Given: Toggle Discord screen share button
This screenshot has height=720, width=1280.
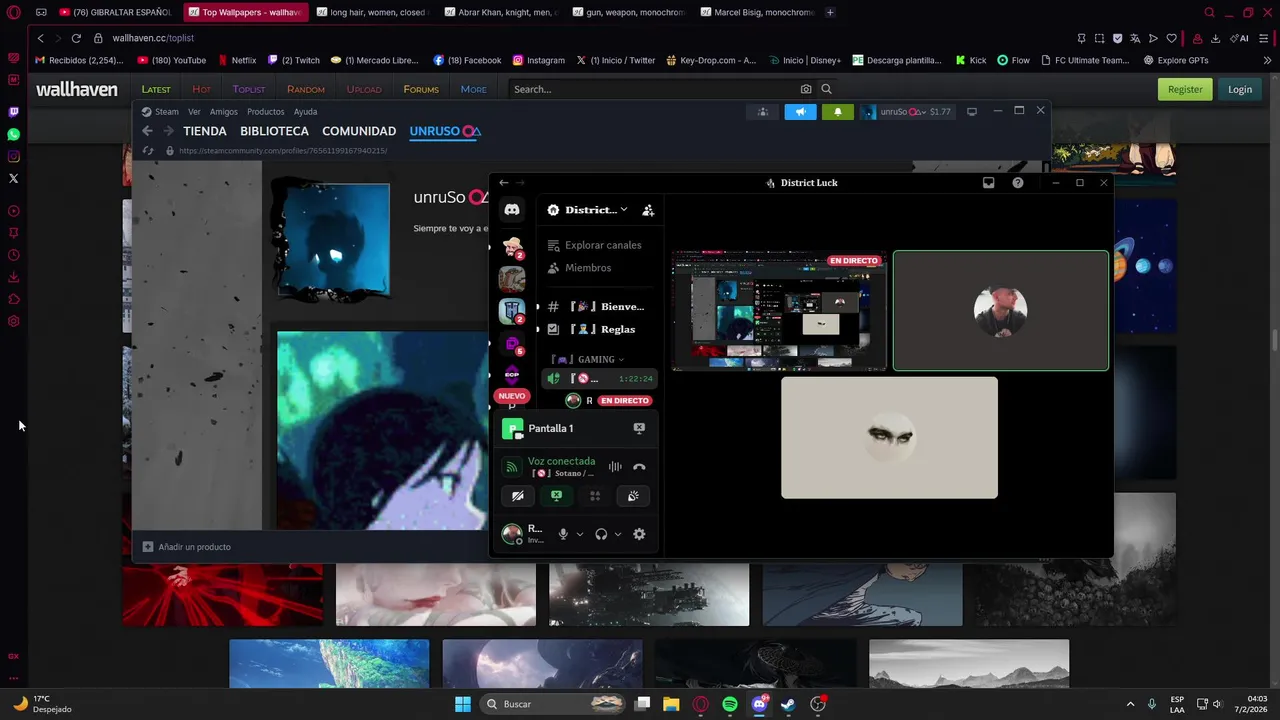Looking at the screenshot, I should pos(556,496).
